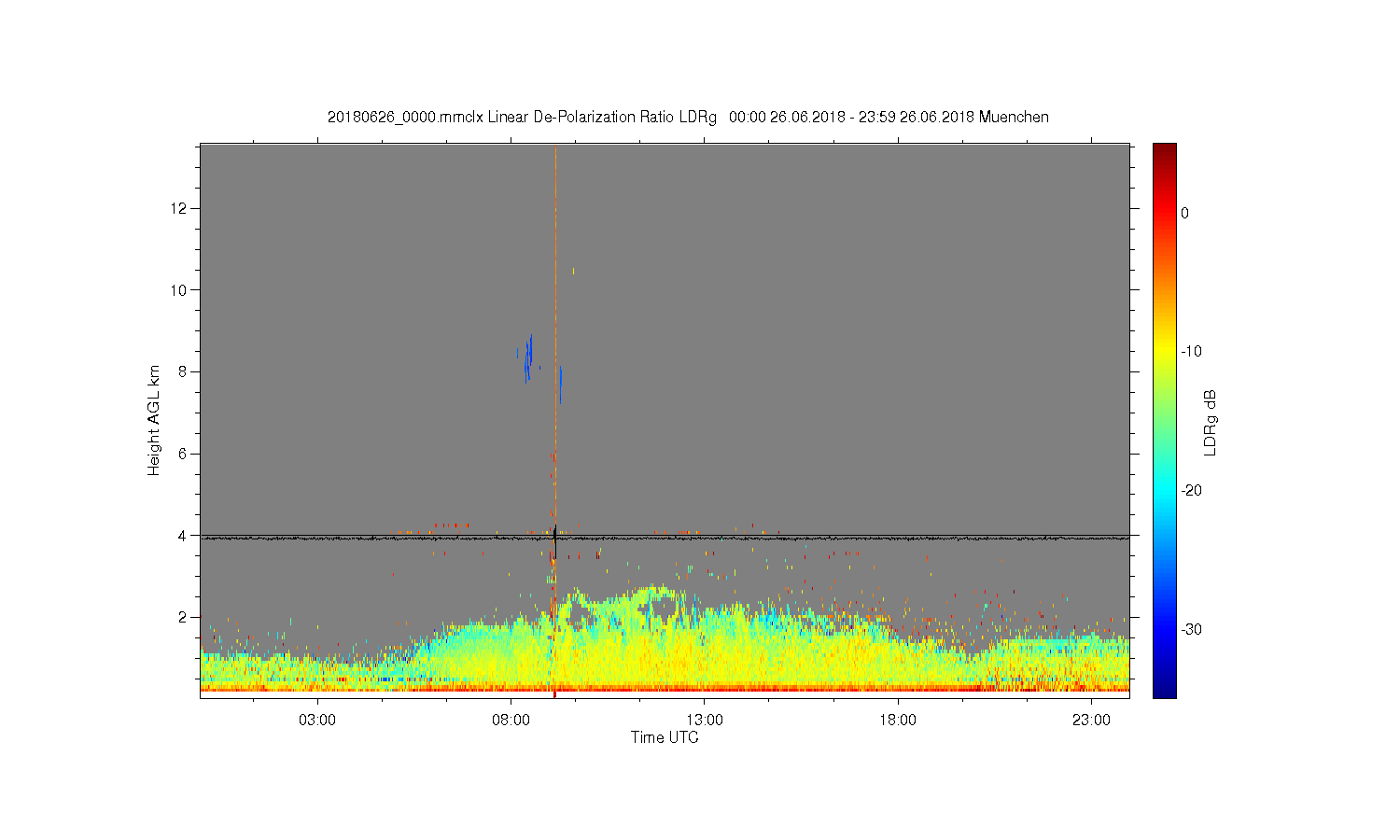Click the height tick label '12'
This screenshot has height=840, width=1400.
(x=180, y=207)
